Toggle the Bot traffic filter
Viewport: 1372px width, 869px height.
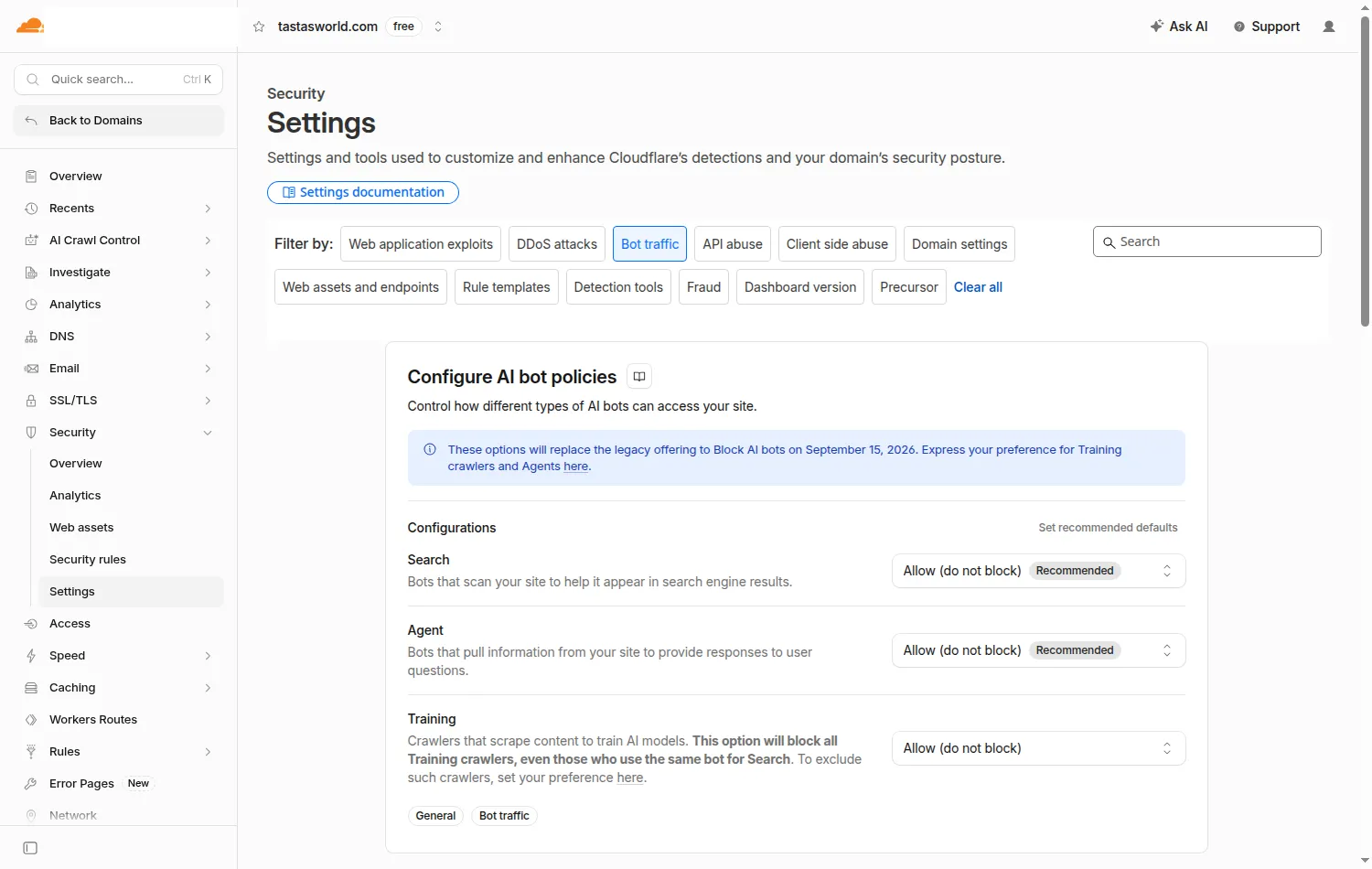650,244
